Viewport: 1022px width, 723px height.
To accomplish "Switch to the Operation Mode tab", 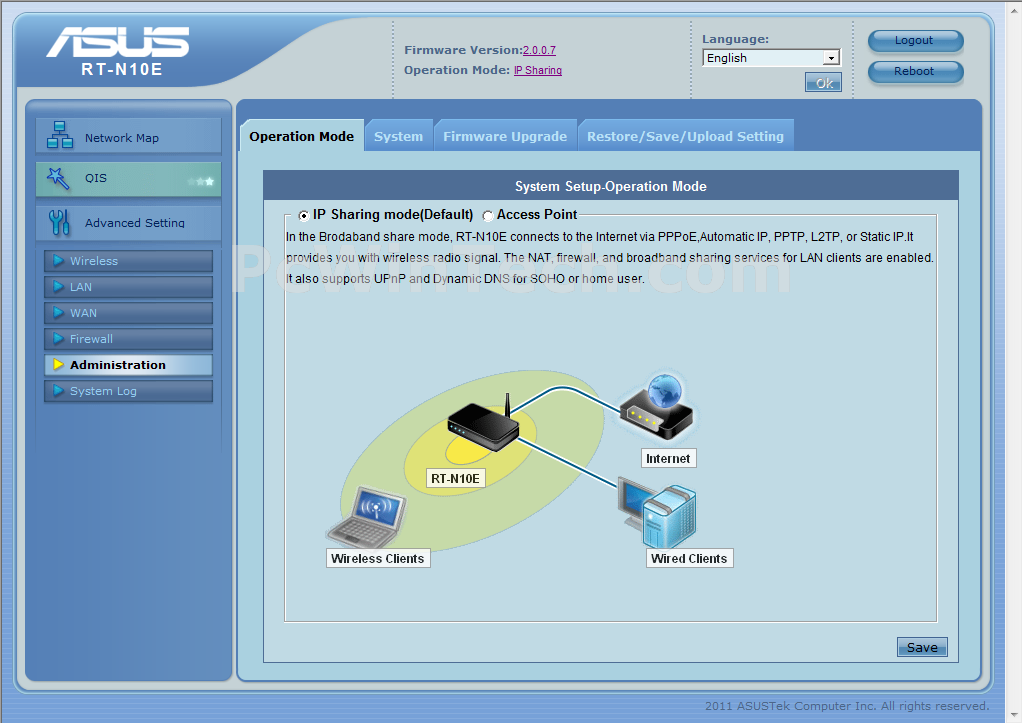I will 302,136.
